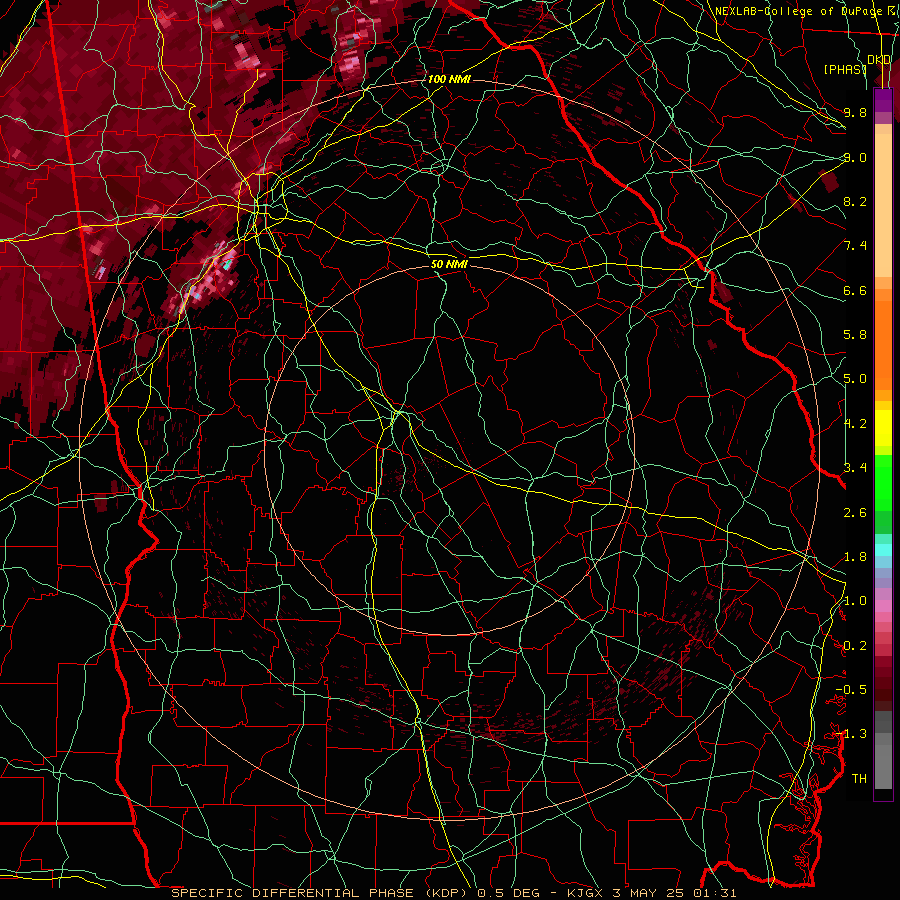
Task: Click the 6.6 scale value
Action: 855,290
